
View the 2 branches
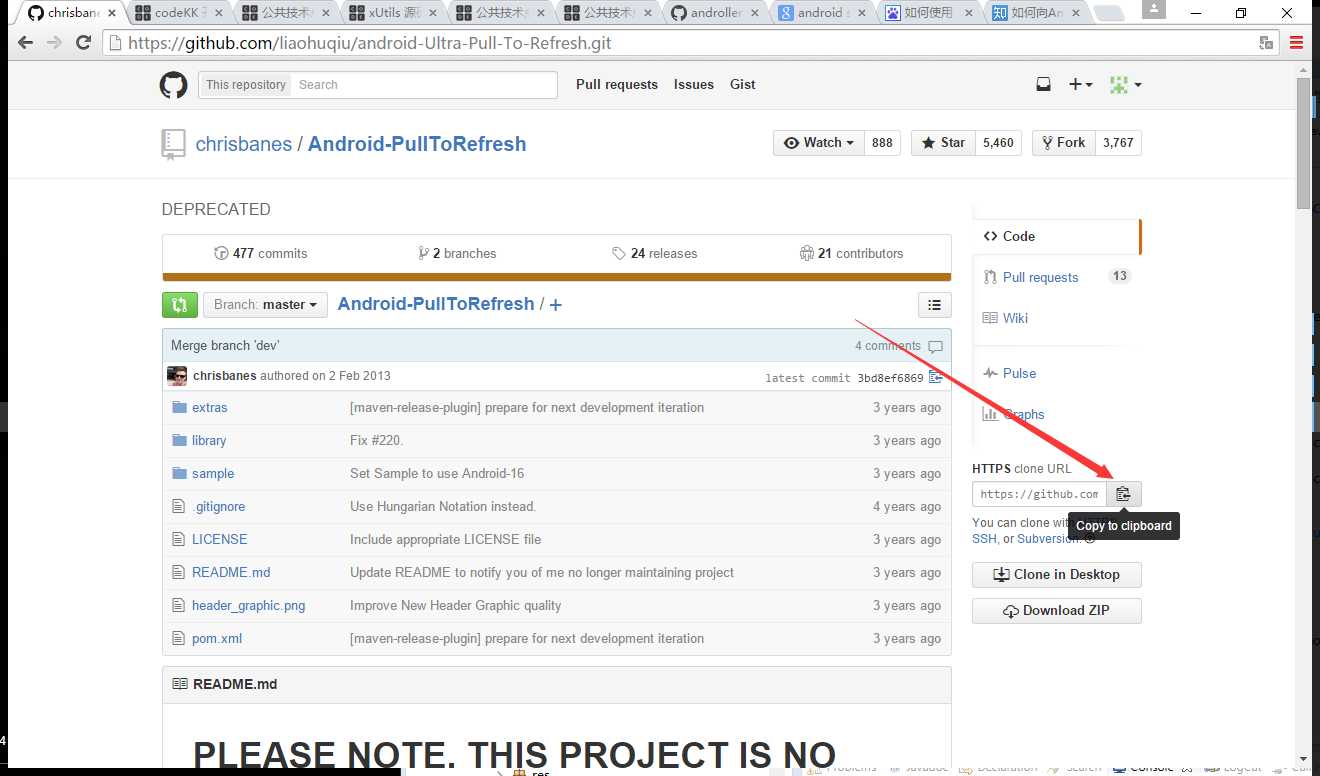pos(457,253)
